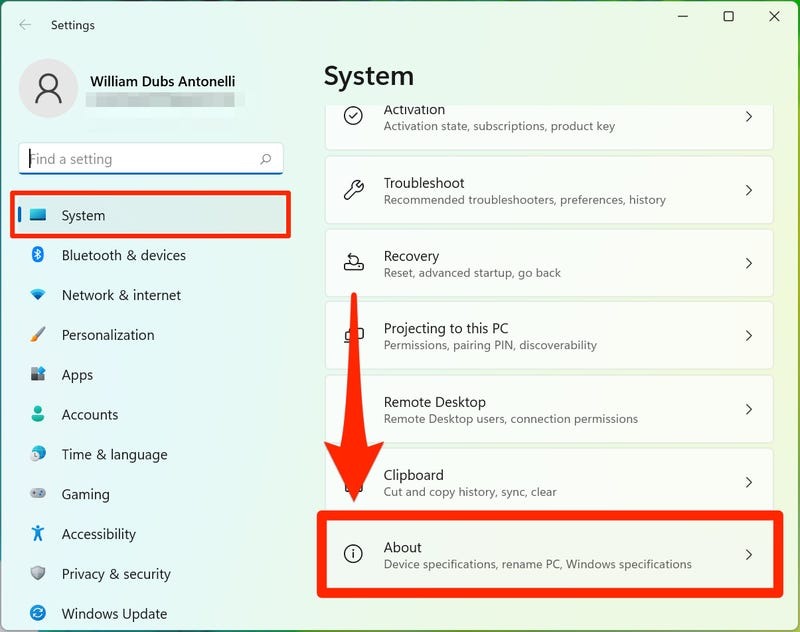Open the About page title

coord(403,547)
